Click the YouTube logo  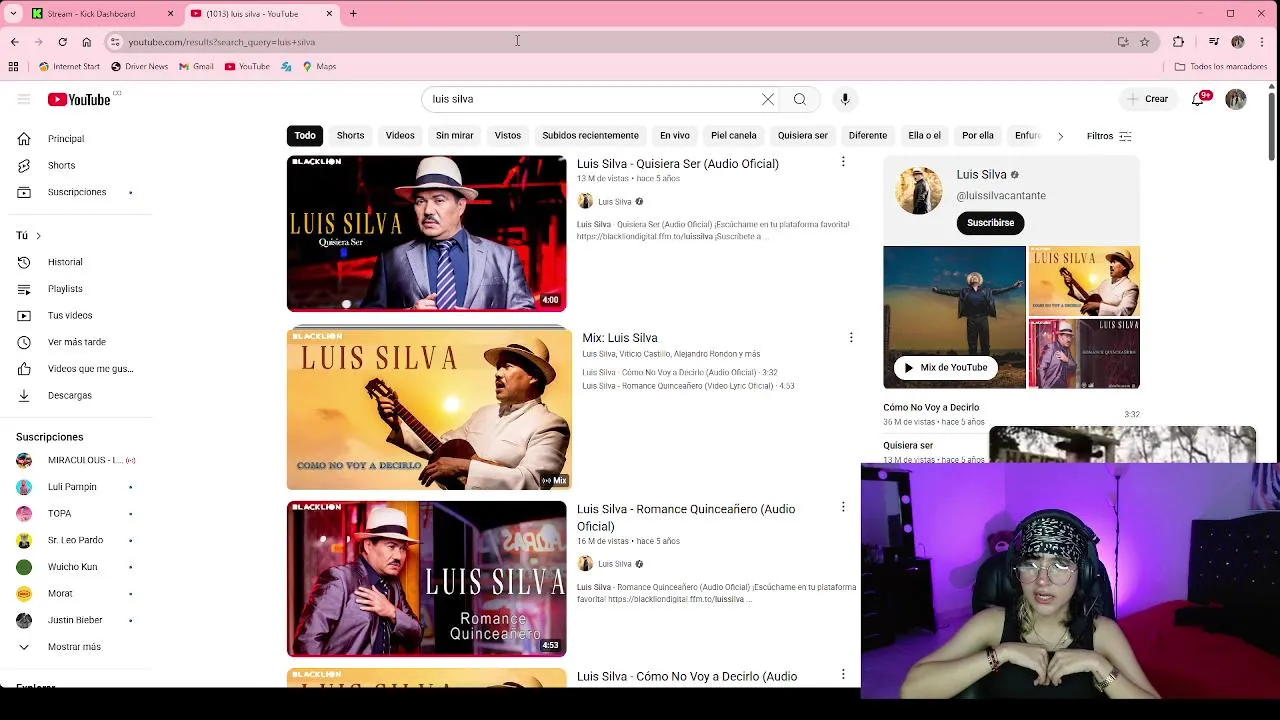tap(79, 99)
